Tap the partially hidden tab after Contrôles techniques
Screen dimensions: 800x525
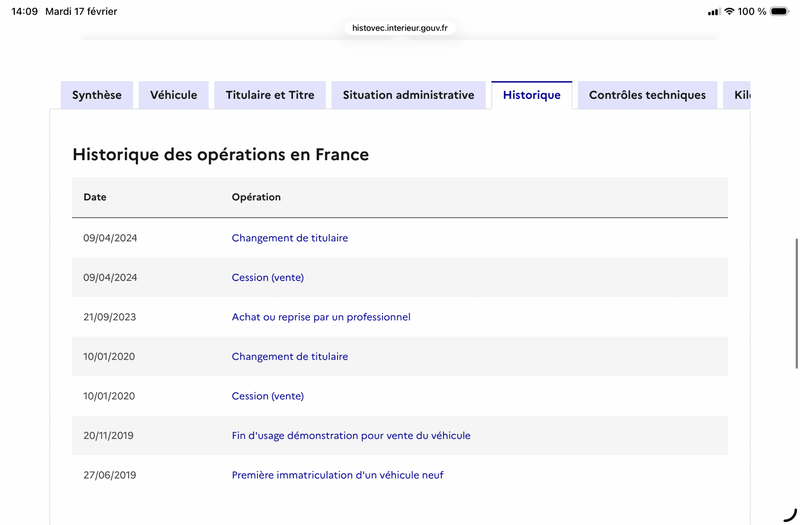pyautogui.click(x=738, y=95)
